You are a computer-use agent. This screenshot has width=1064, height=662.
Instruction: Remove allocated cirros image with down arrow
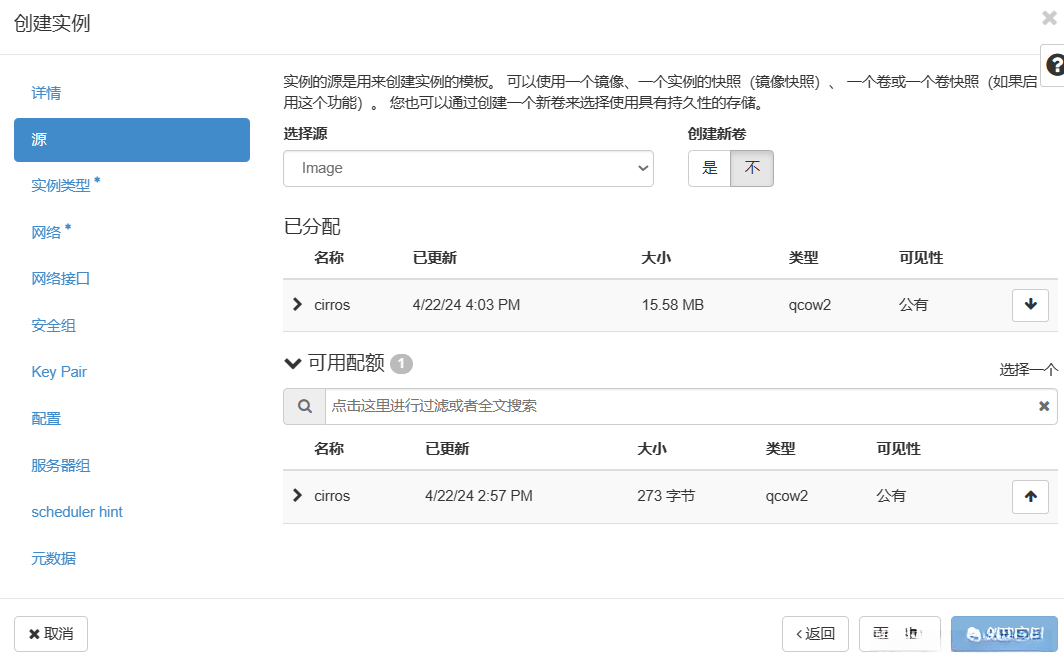pyautogui.click(x=1030, y=305)
